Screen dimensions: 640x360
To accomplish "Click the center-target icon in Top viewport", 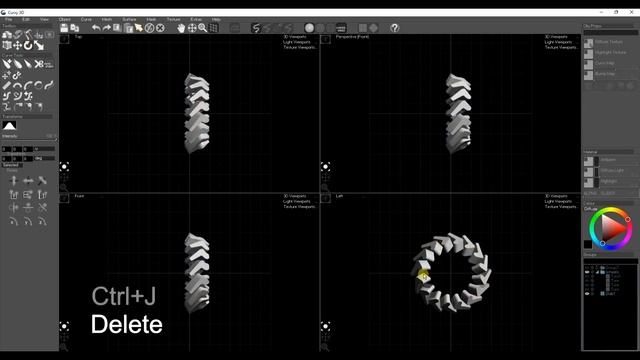I will (x=64, y=167).
